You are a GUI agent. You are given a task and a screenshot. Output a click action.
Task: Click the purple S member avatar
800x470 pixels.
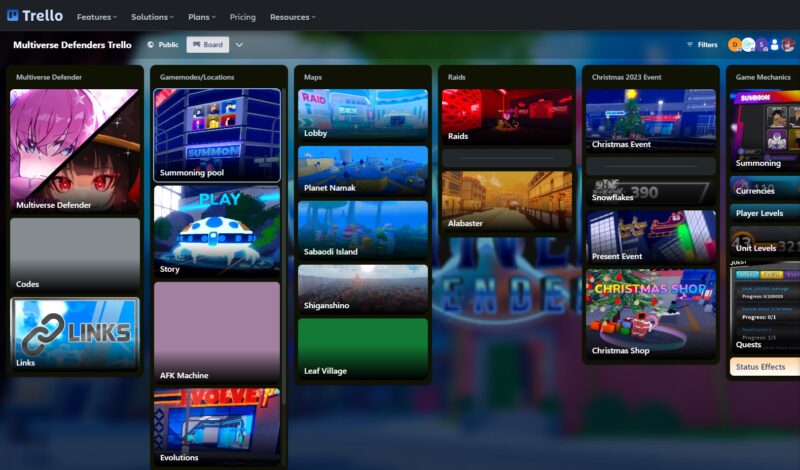[761, 45]
